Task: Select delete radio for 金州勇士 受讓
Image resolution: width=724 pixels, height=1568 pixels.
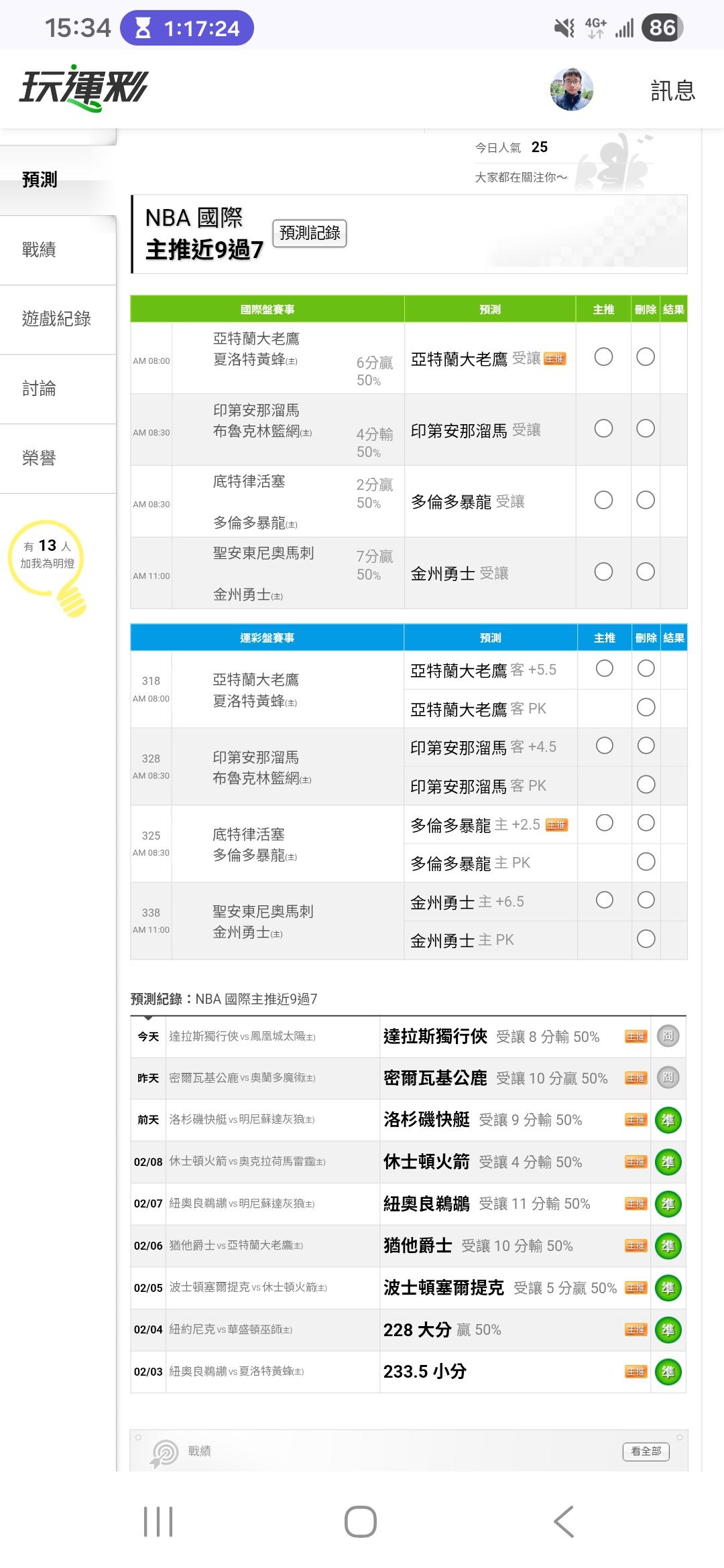Action: pos(646,572)
